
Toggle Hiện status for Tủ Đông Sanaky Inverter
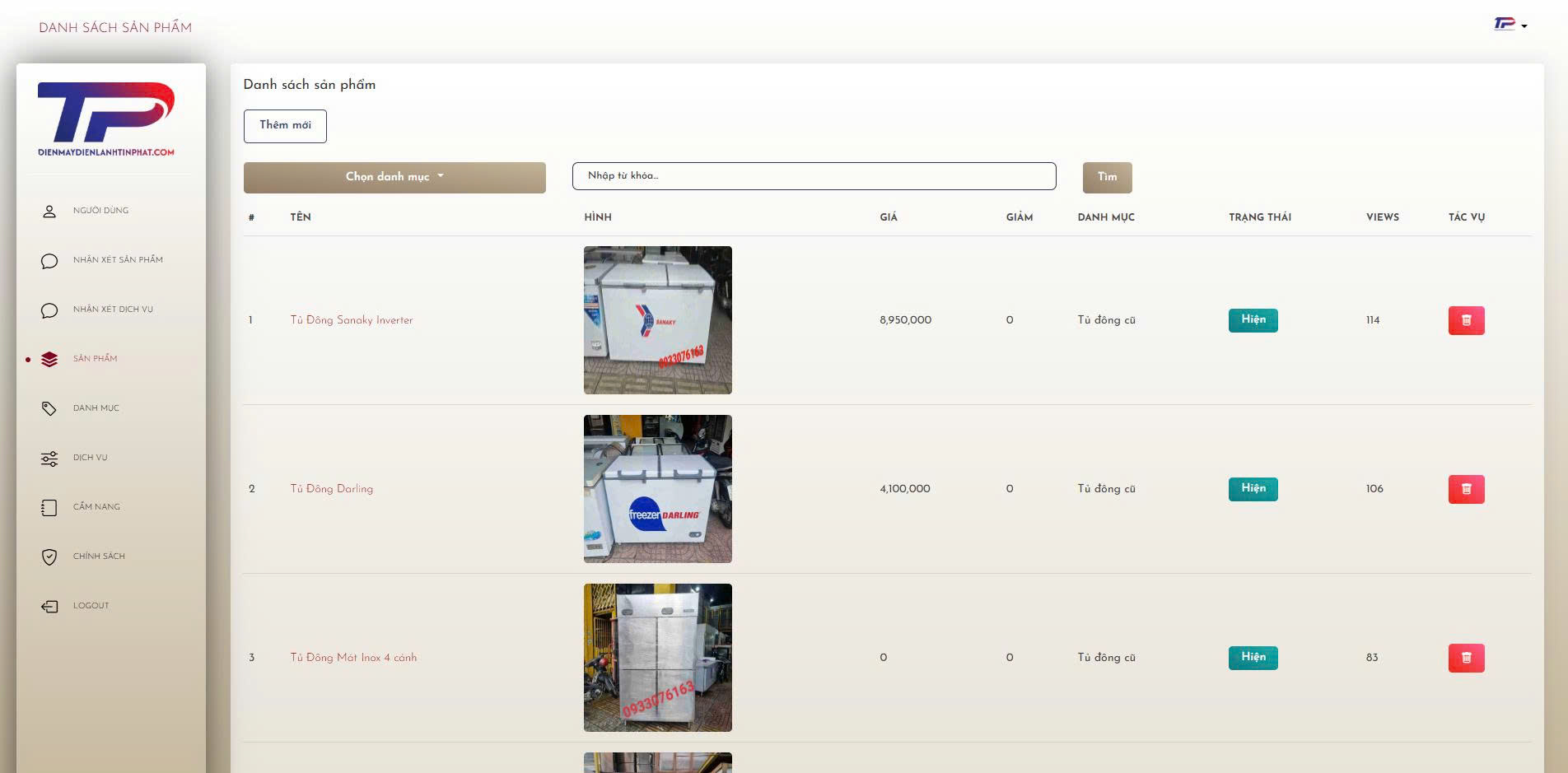click(1253, 320)
